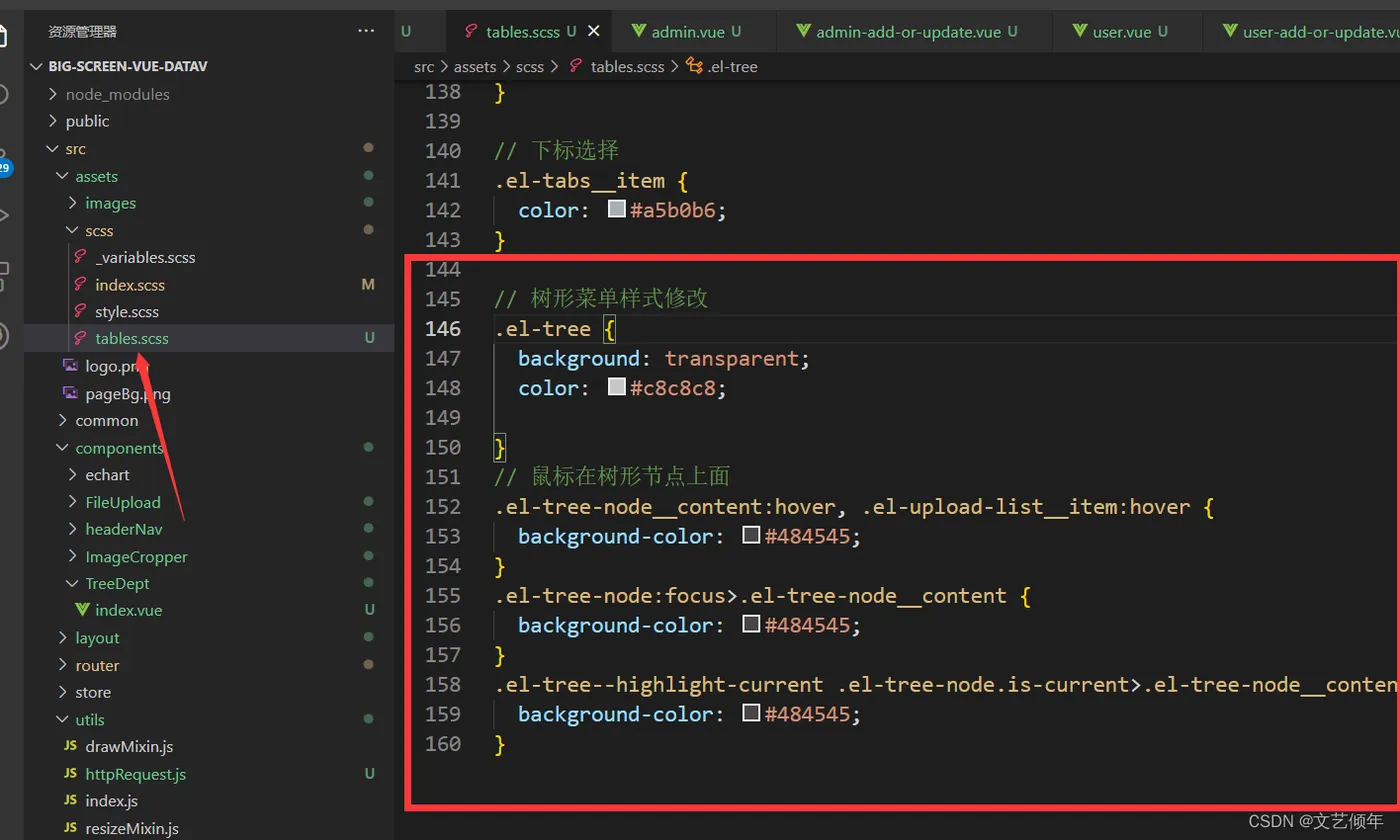Viewport: 1400px width, 840px height.
Task: Select the ImageCropper folder
Action: click(136, 557)
